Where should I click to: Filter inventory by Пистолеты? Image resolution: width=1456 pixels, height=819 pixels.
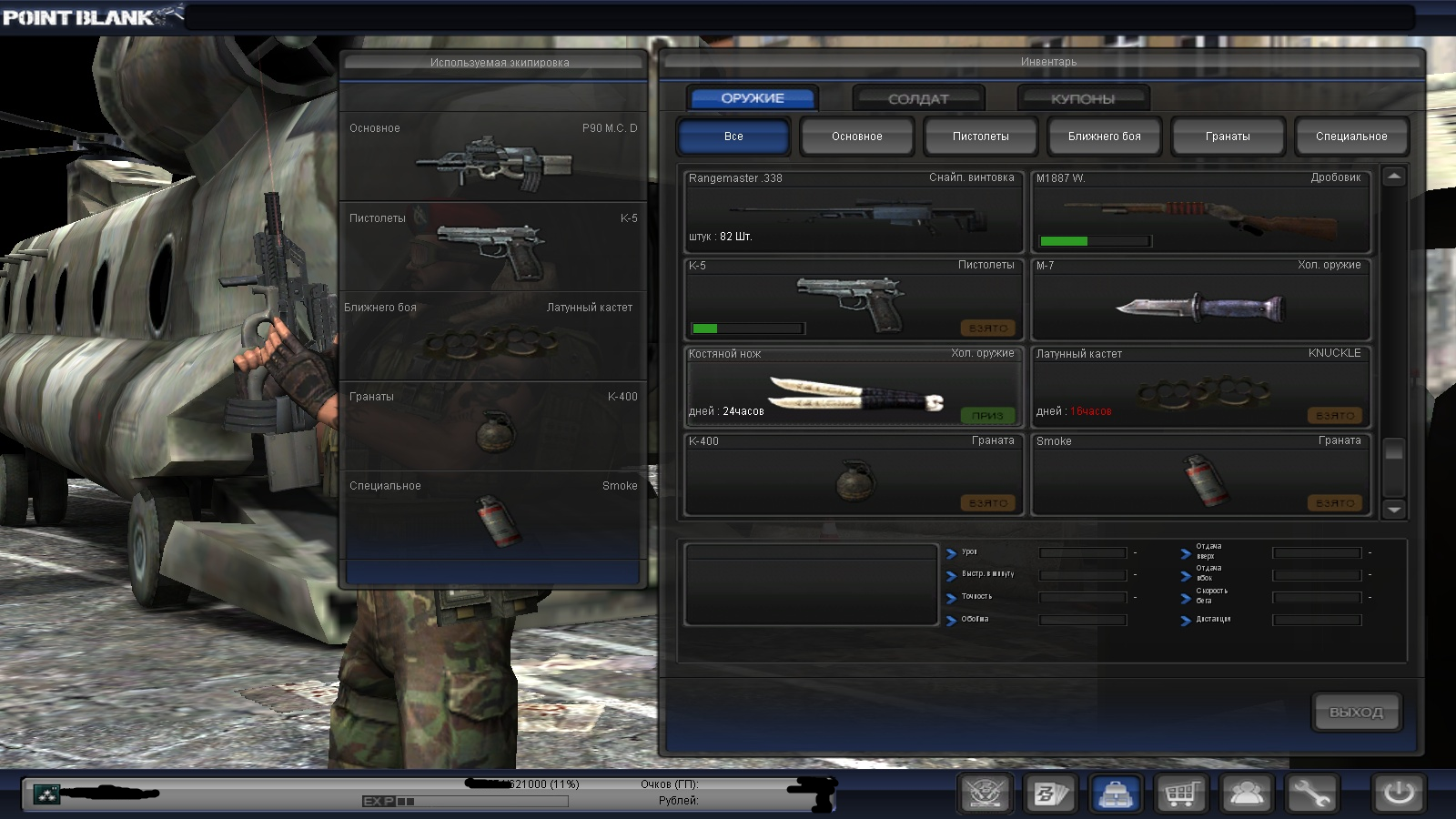tap(981, 136)
